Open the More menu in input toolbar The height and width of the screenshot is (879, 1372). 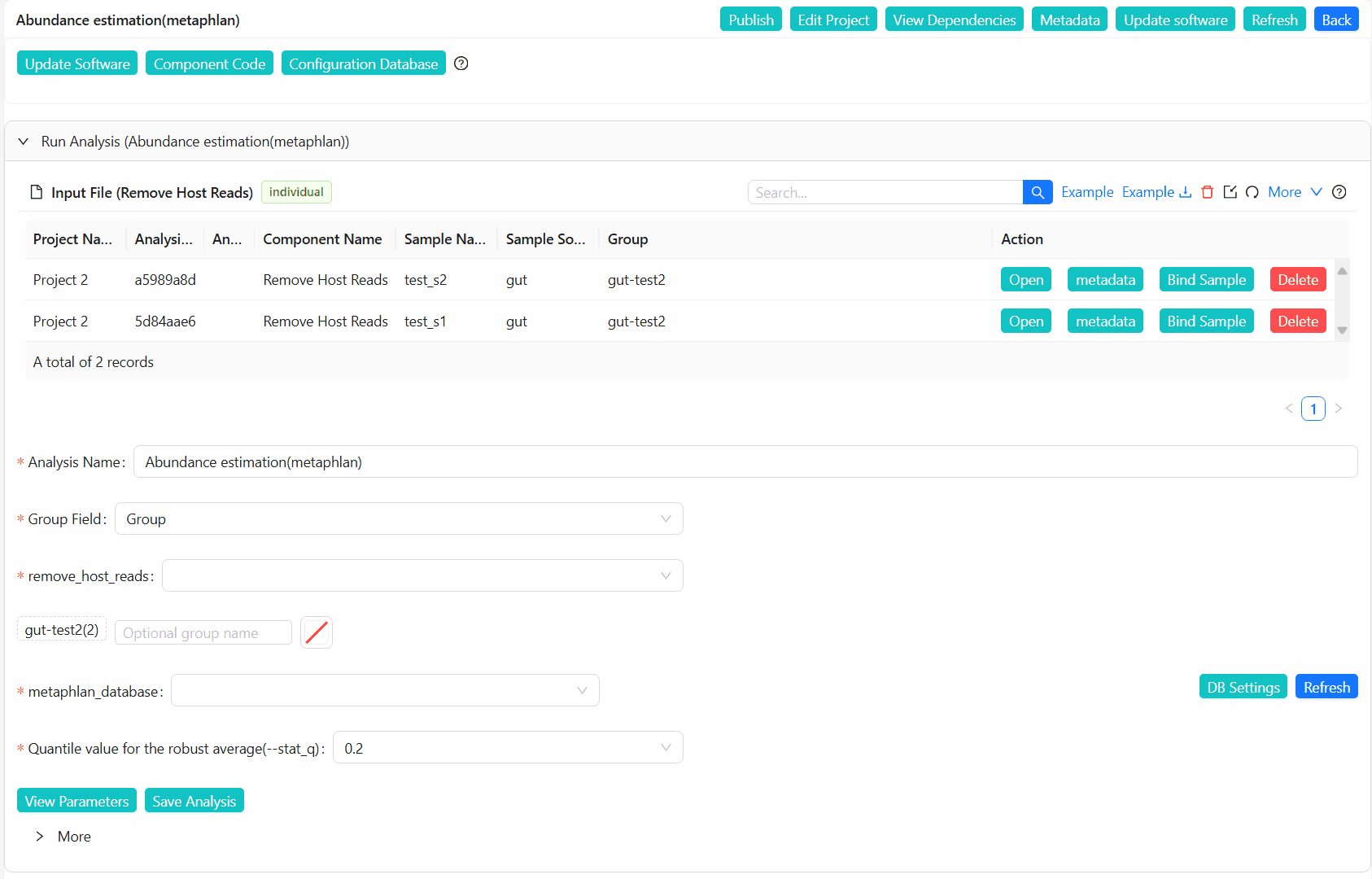pyautogui.click(x=1294, y=193)
